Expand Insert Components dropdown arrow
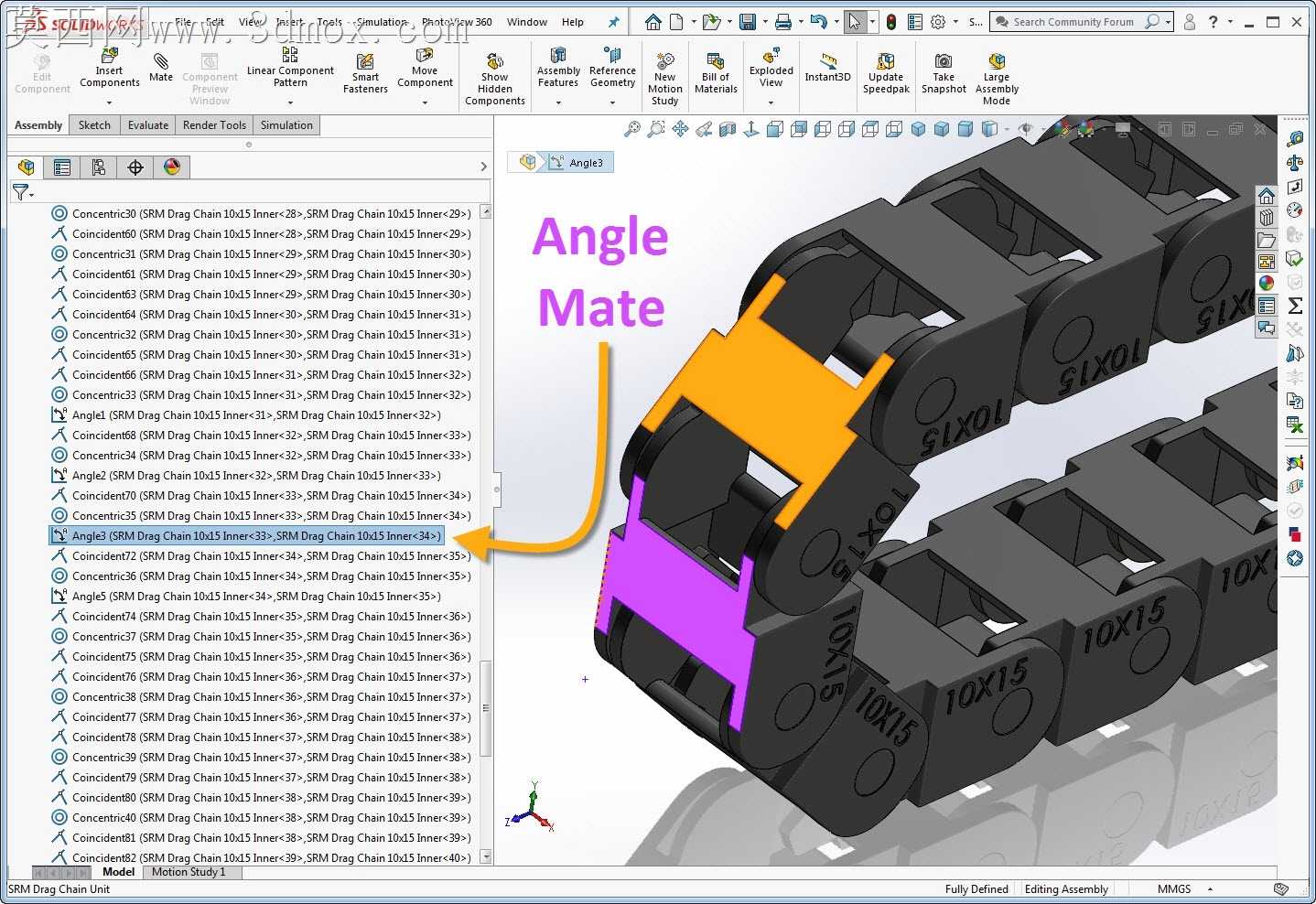The image size is (1316, 904). tap(109, 102)
